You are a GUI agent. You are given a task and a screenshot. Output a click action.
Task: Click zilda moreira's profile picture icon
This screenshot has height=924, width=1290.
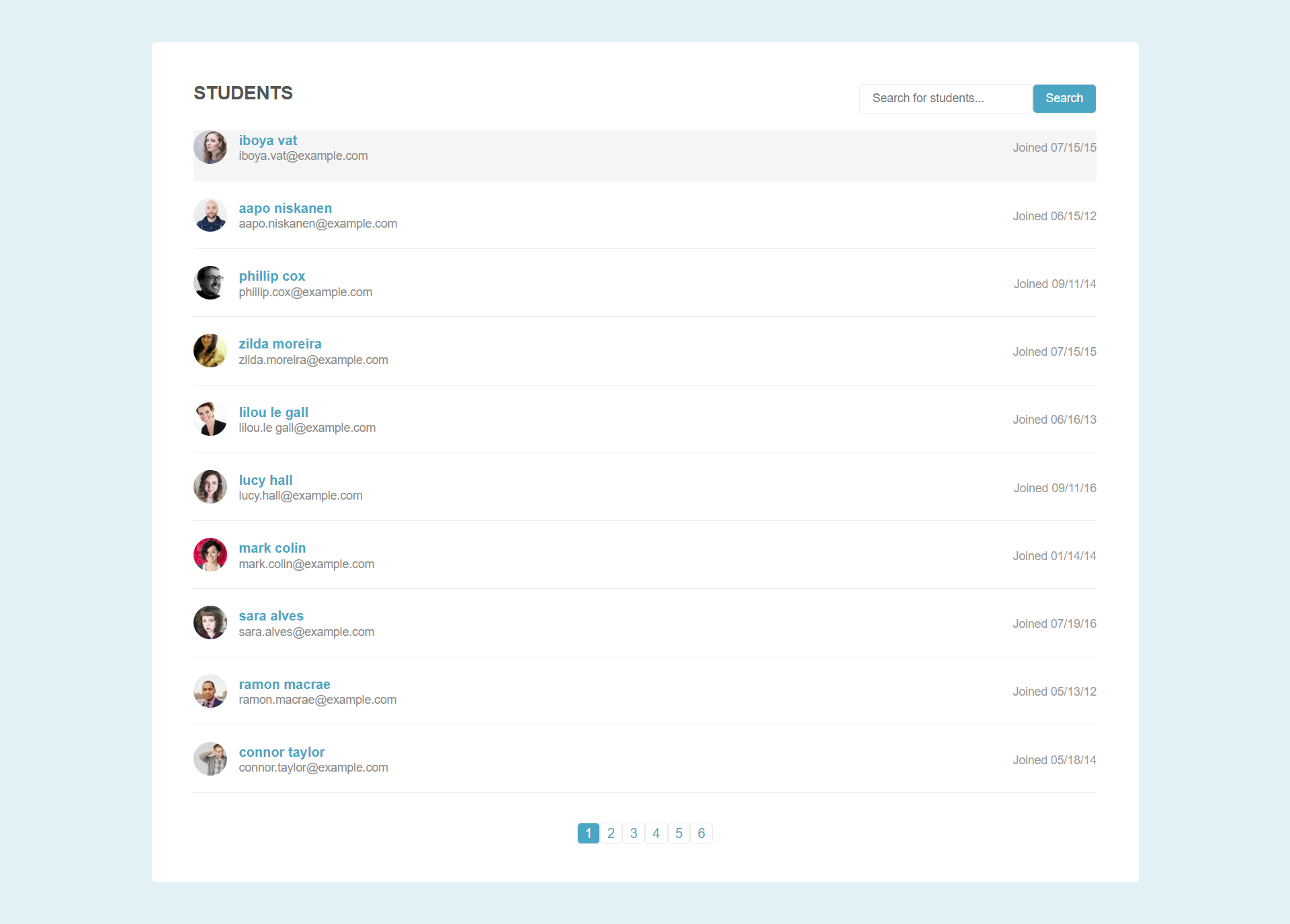tap(210, 350)
